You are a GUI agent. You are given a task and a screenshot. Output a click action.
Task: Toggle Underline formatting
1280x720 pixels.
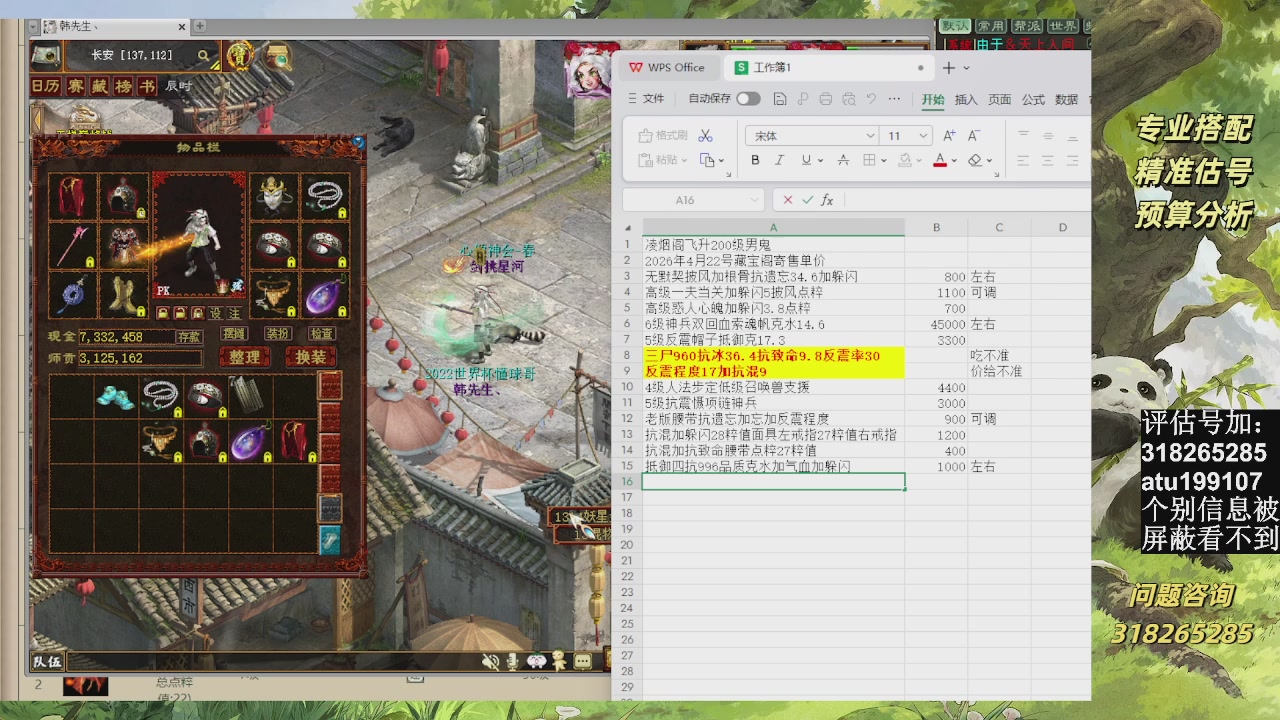(805, 160)
